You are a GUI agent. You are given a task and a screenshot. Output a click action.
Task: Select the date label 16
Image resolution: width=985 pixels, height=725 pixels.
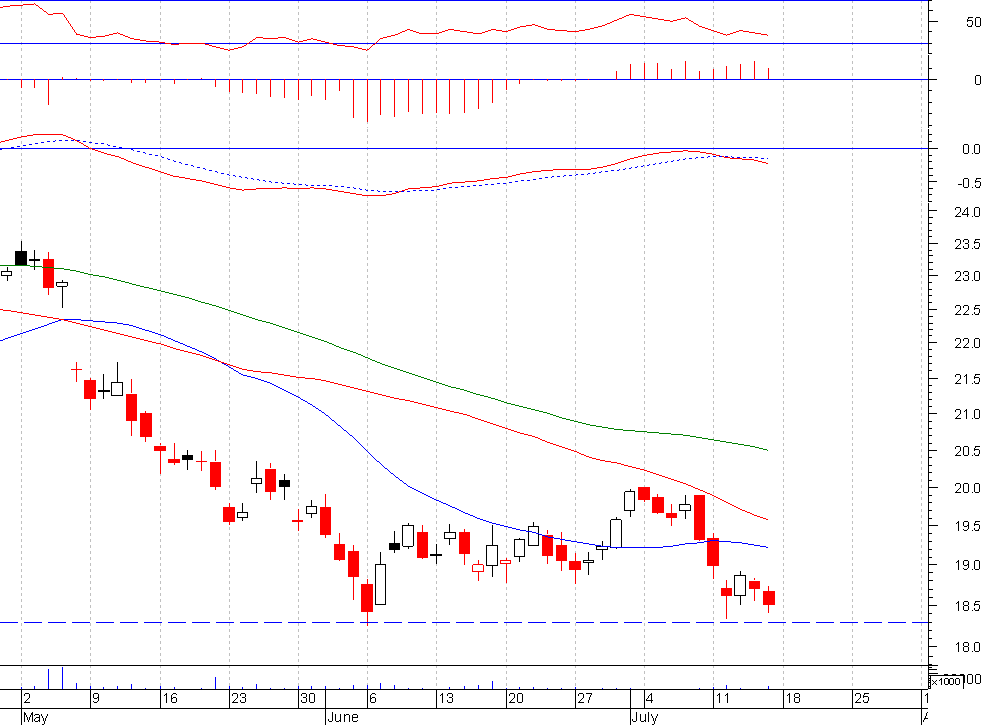[x=170, y=699]
